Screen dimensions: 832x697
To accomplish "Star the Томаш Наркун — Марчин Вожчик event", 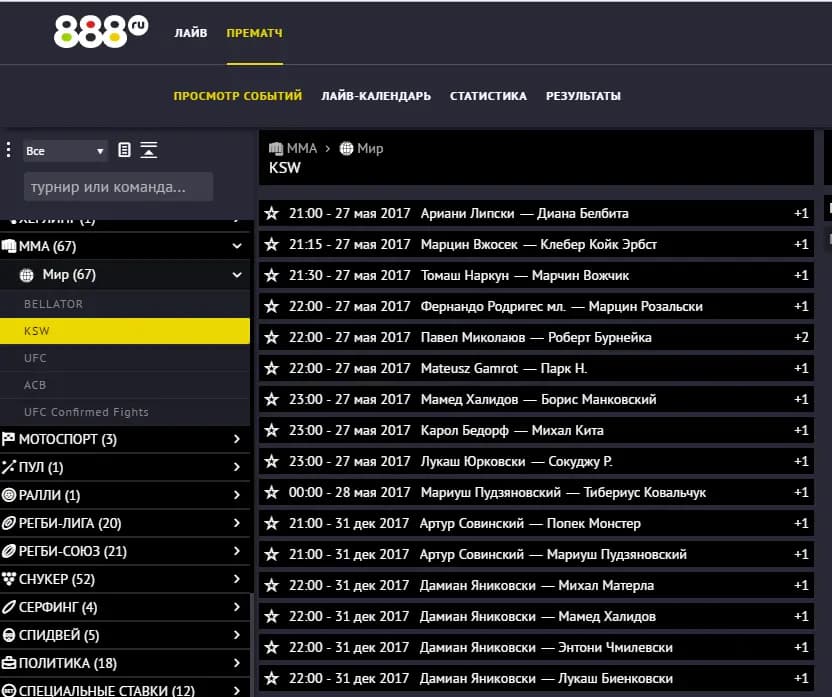I will pyautogui.click(x=272, y=275).
